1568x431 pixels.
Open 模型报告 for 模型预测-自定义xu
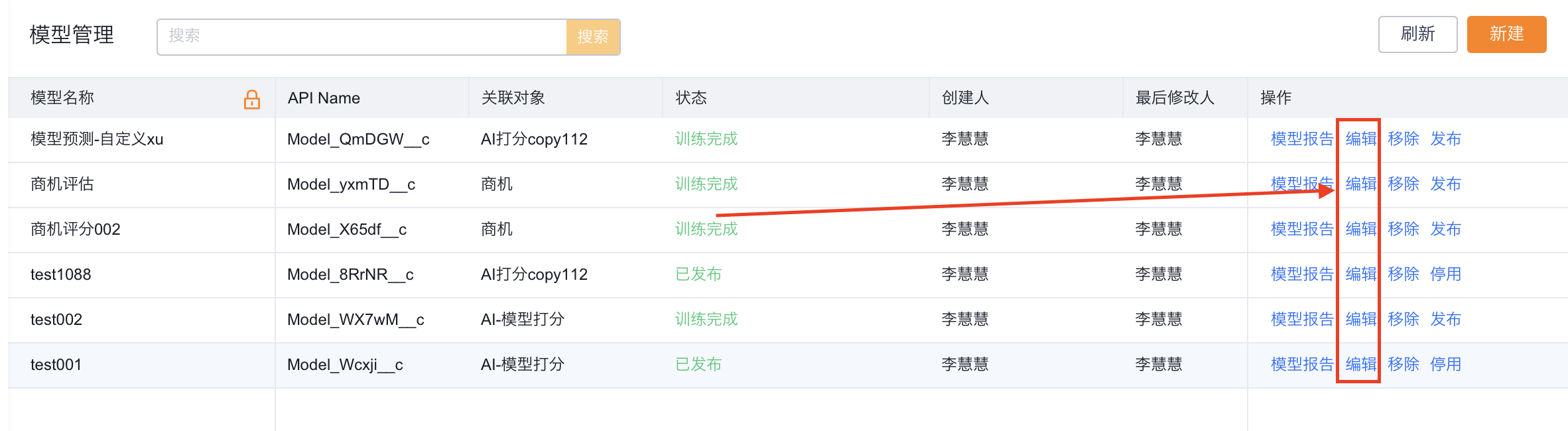point(1301,139)
